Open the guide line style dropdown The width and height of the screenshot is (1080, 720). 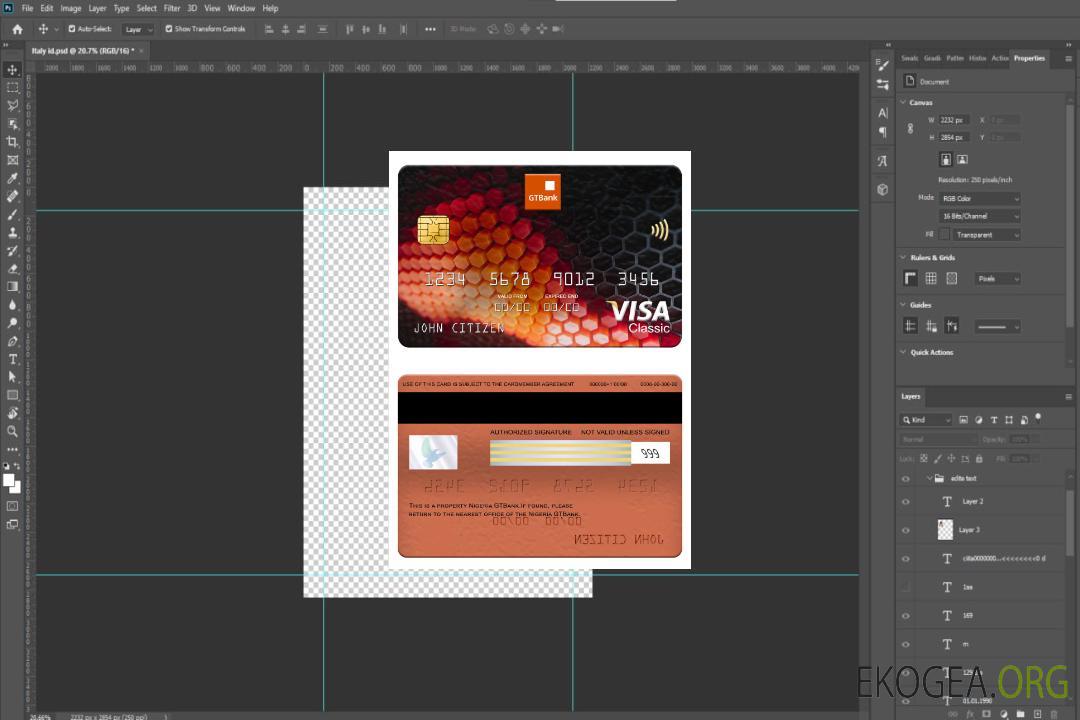997,327
